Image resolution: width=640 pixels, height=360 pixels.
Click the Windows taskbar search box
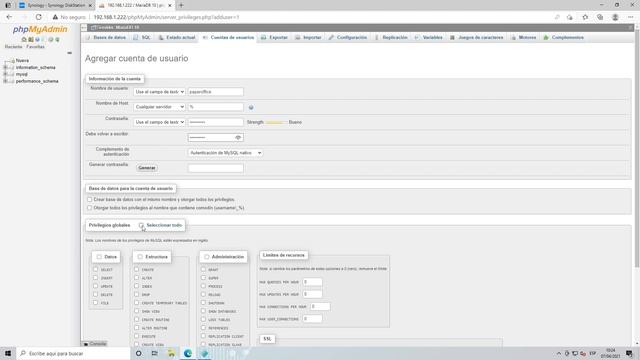[x=73, y=353]
